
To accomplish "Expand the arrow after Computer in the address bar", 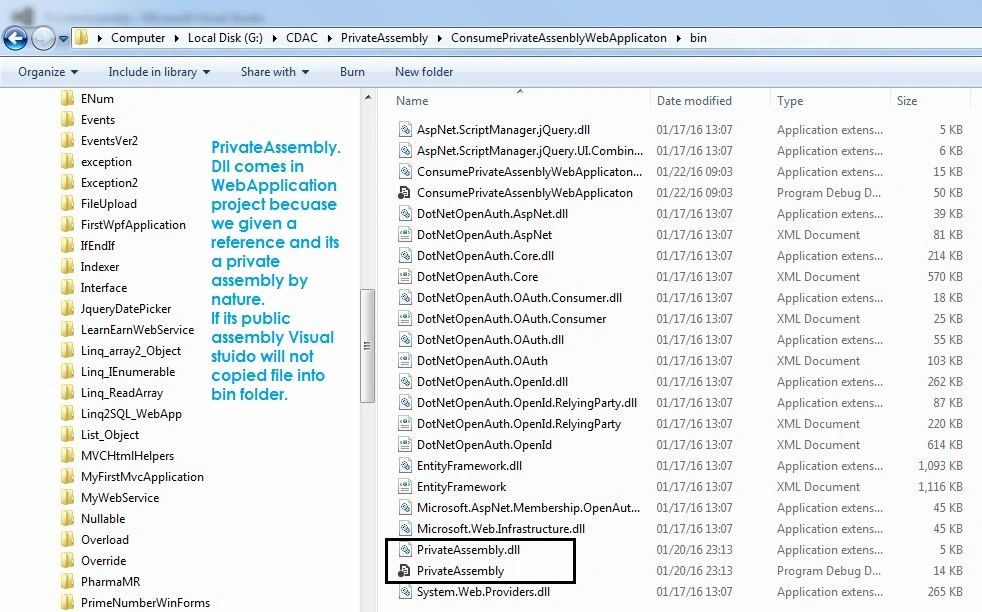I will [x=177, y=38].
